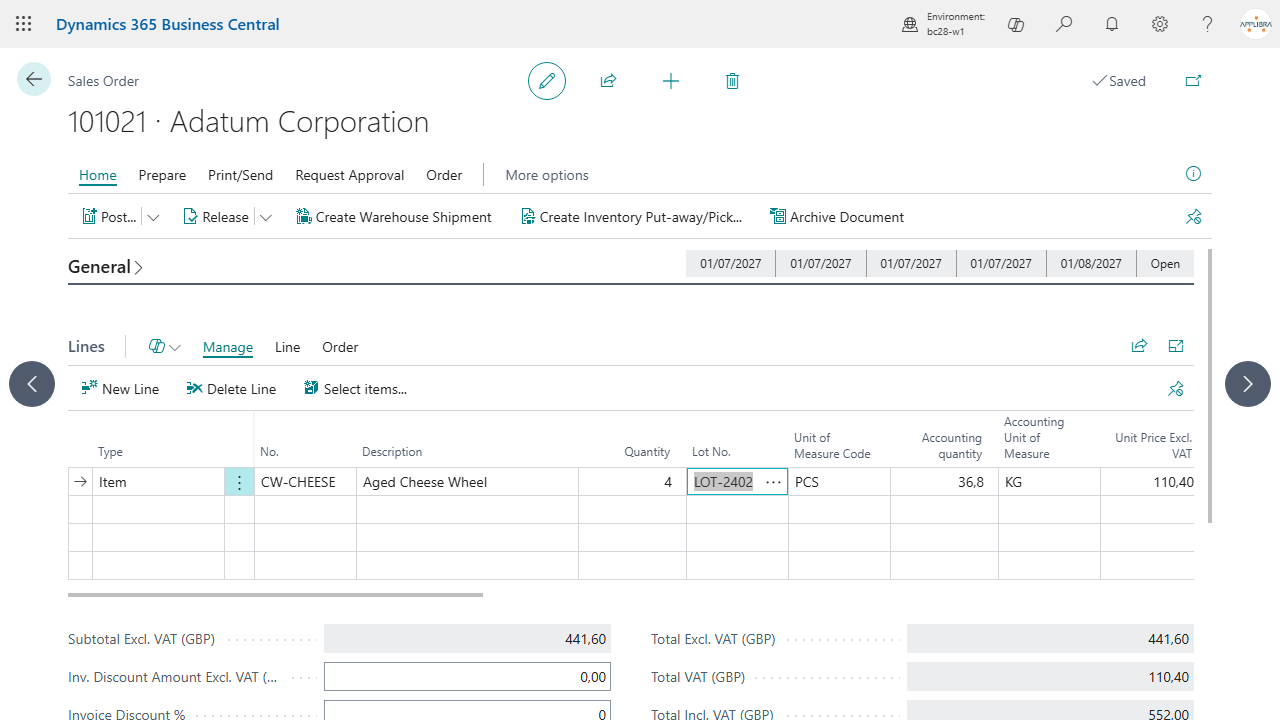Select the Manage tab in Lines
The image size is (1280, 720).
tap(228, 347)
